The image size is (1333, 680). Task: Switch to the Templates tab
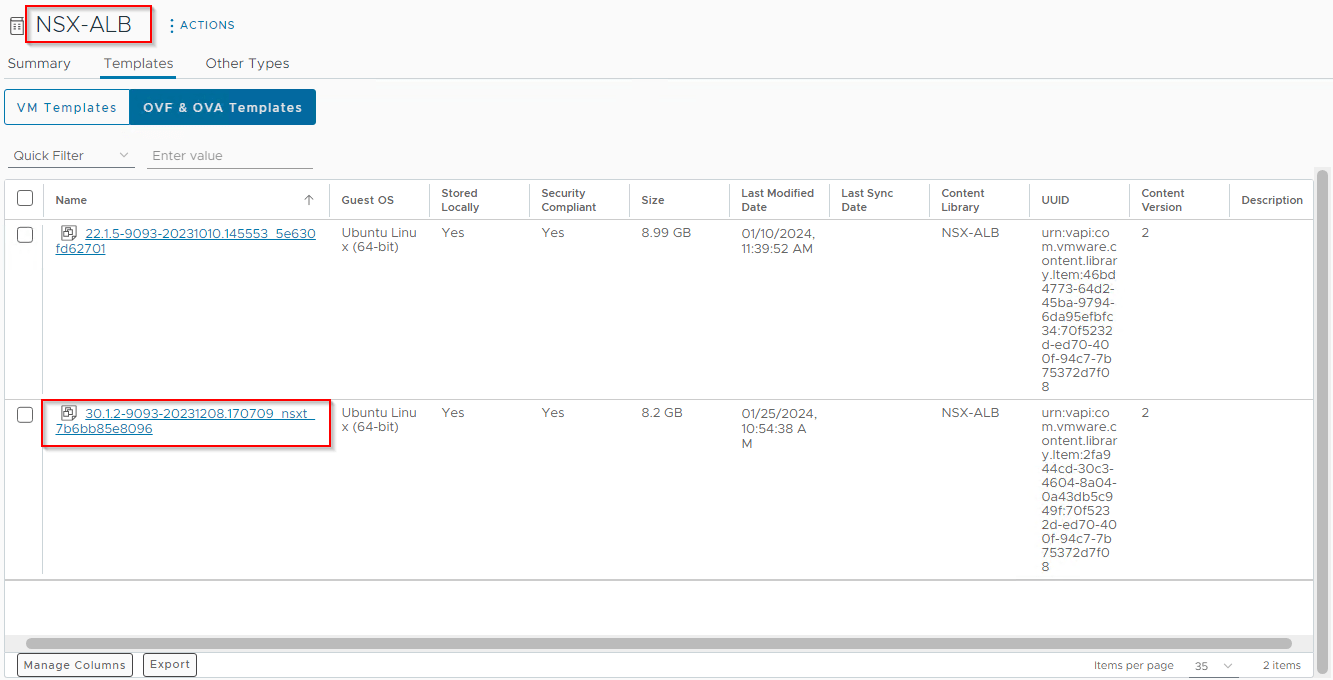coord(139,63)
